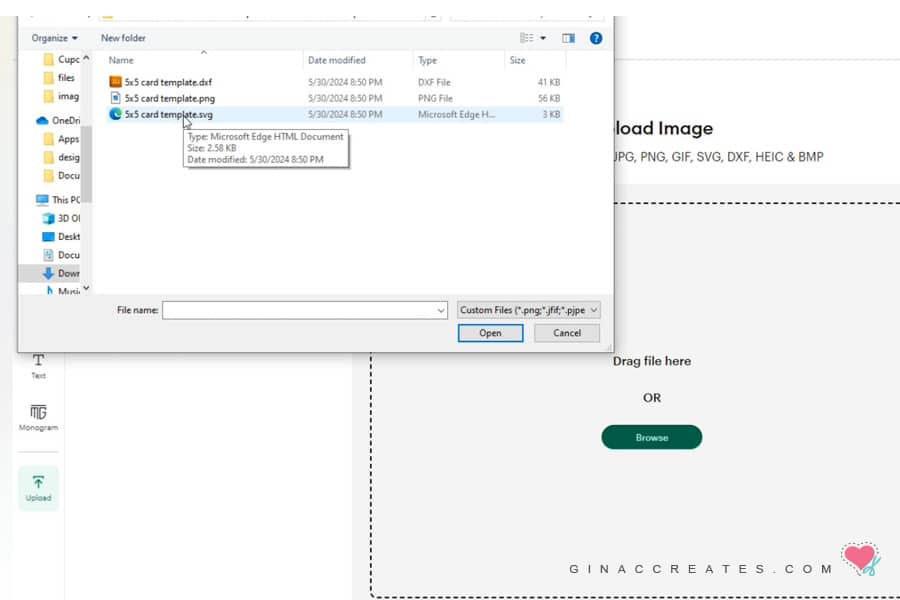Screen dimensions: 900x600
Task: Open Desktop in navigation pane
Action: point(61,237)
